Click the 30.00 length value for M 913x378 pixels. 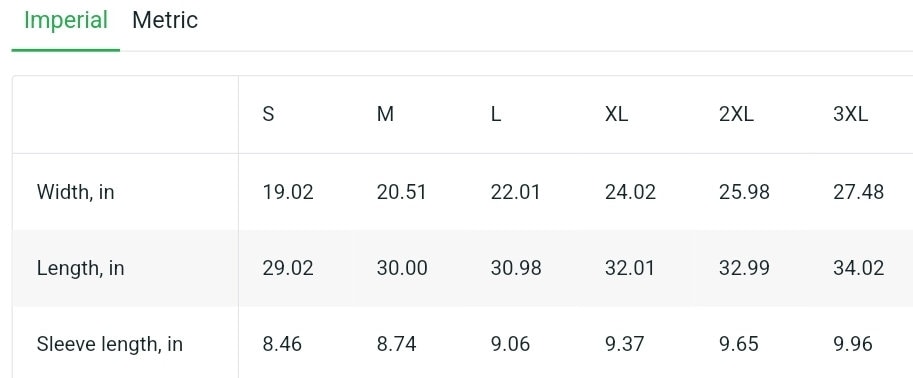[402, 269]
